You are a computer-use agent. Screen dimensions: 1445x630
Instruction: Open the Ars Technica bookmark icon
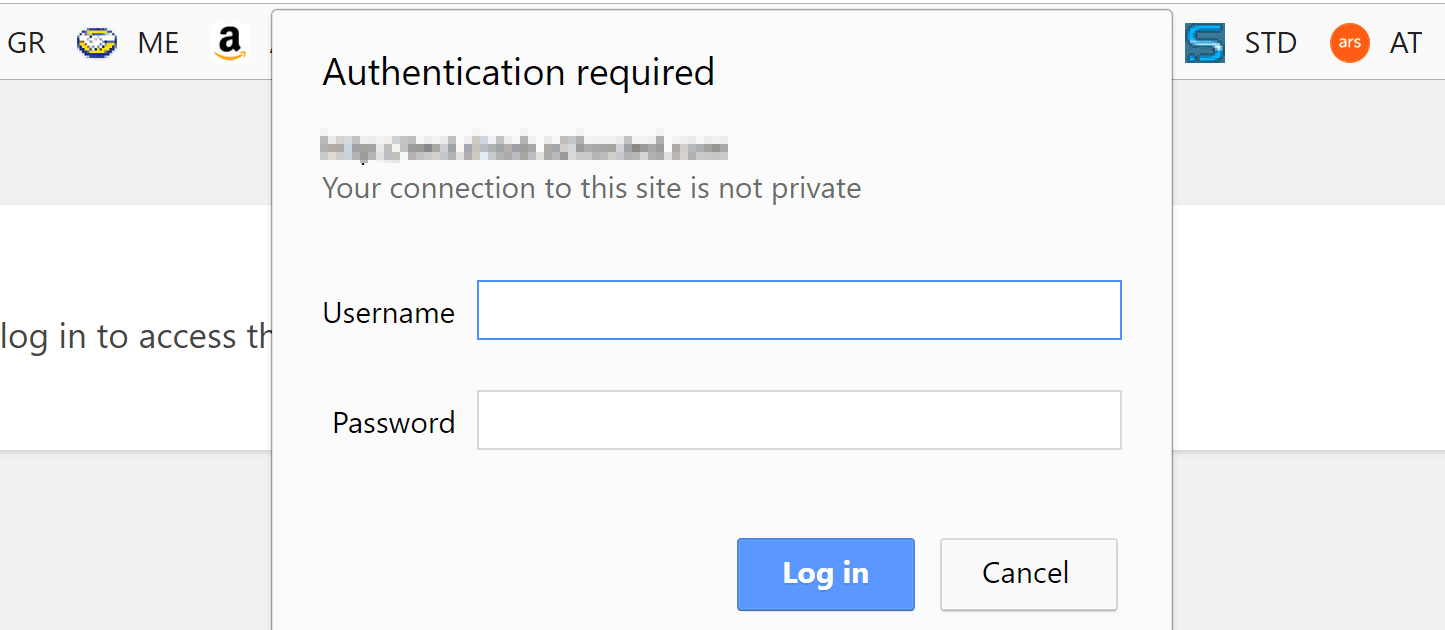click(1349, 42)
